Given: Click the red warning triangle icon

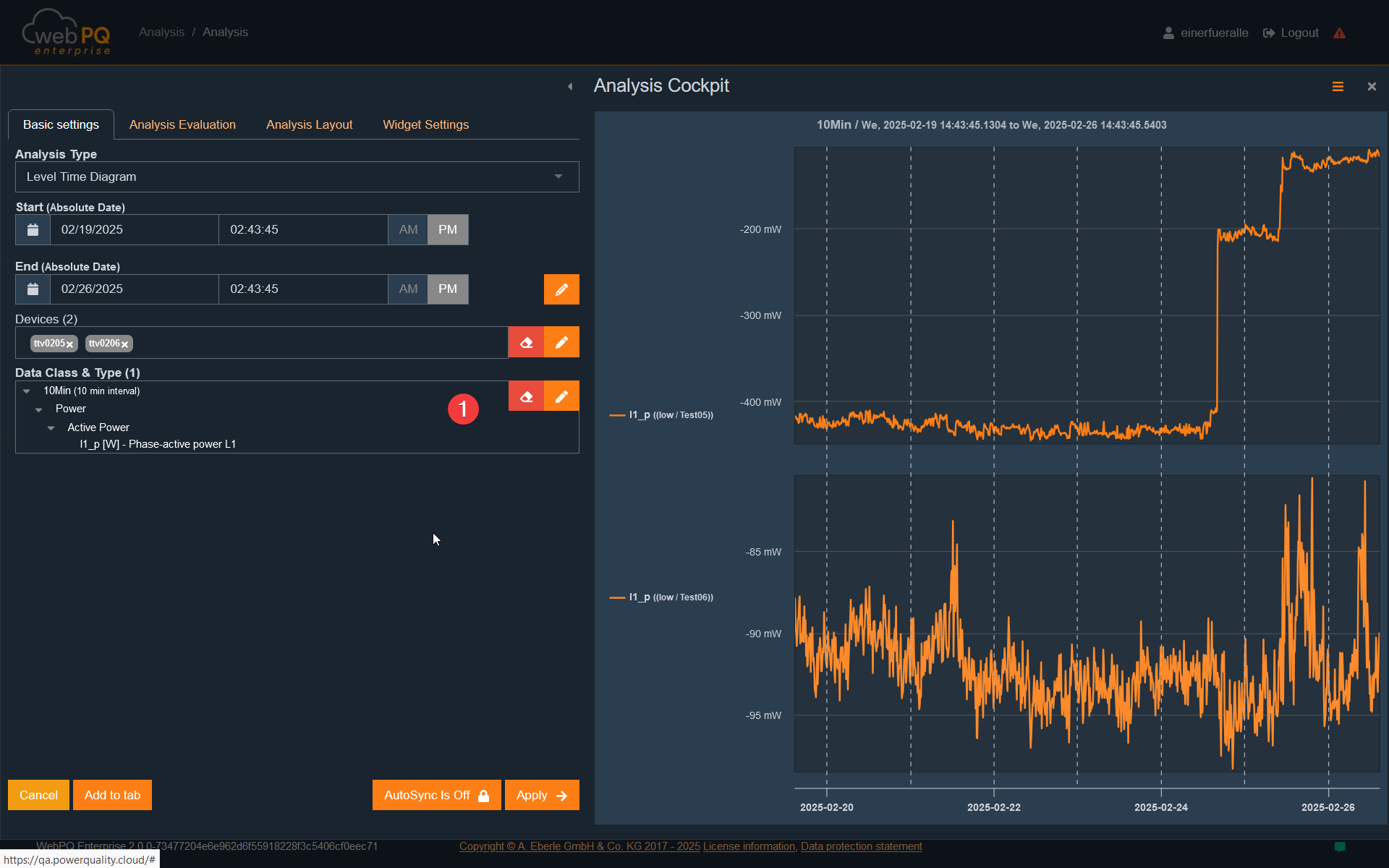Looking at the screenshot, I should tap(1339, 33).
